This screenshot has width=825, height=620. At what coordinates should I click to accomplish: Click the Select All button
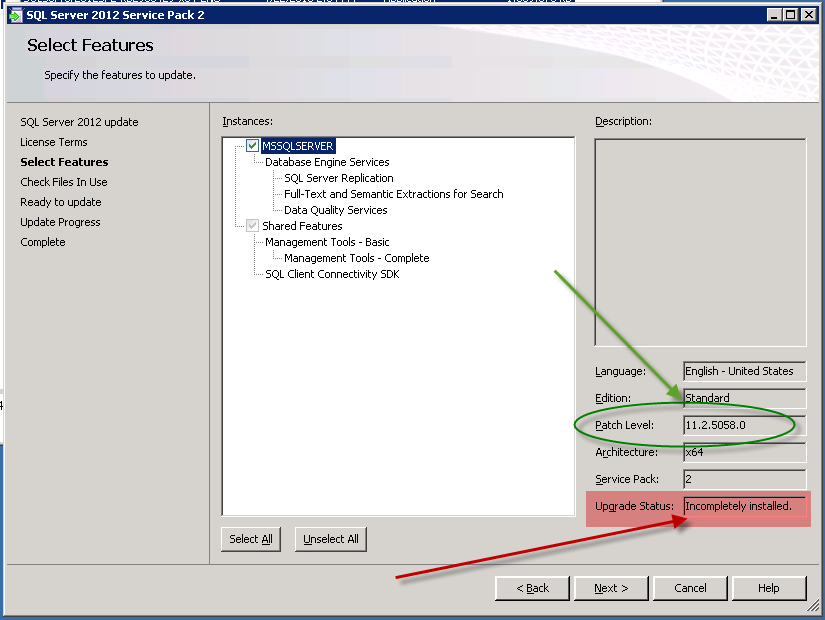click(251, 539)
